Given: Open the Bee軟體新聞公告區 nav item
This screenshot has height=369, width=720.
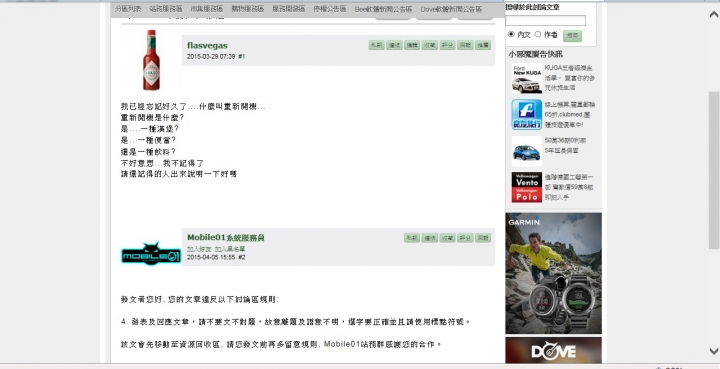Looking at the screenshot, I should coord(383,9).
